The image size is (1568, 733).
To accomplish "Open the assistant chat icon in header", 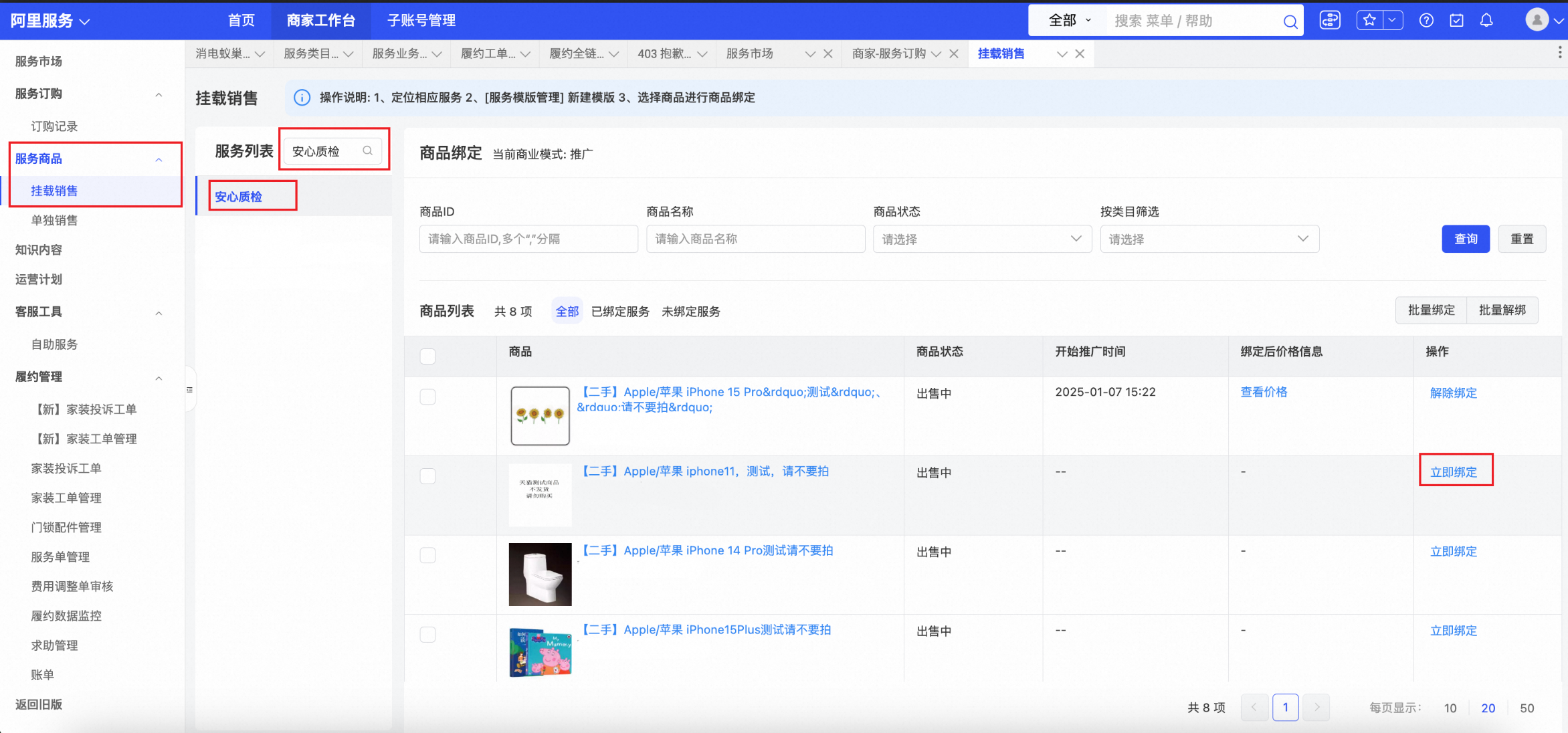I will (1330, 20).
